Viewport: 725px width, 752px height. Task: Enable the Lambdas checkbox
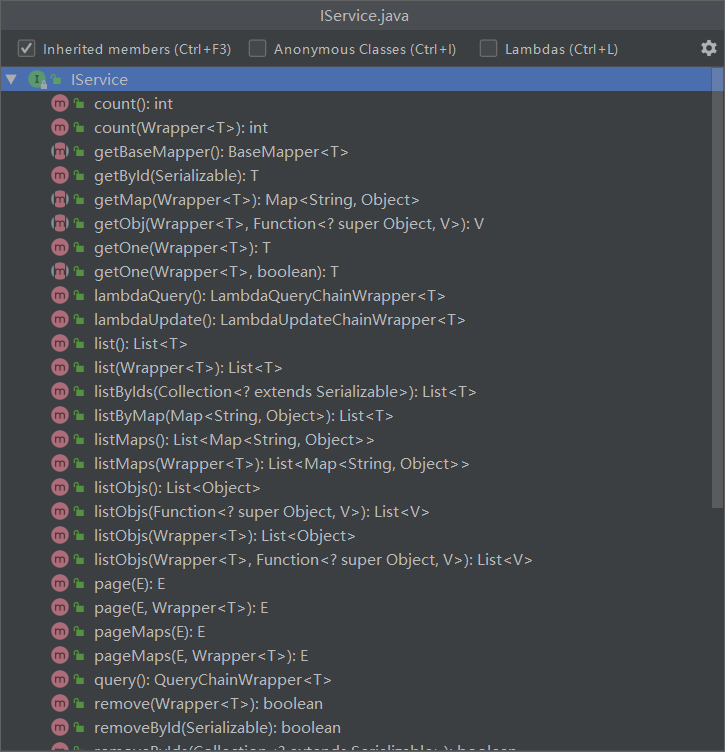coord(488,48)
